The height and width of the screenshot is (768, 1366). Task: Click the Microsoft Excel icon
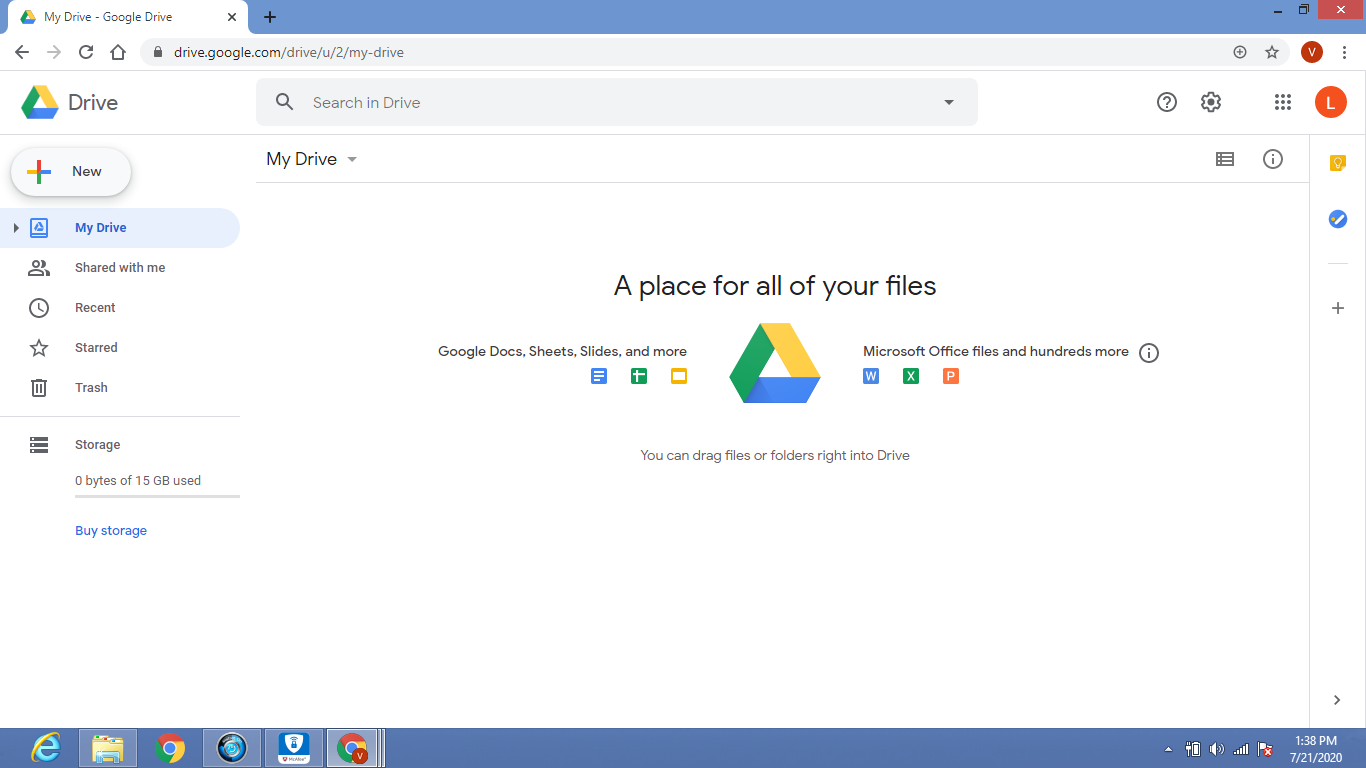tap(911, 376)
